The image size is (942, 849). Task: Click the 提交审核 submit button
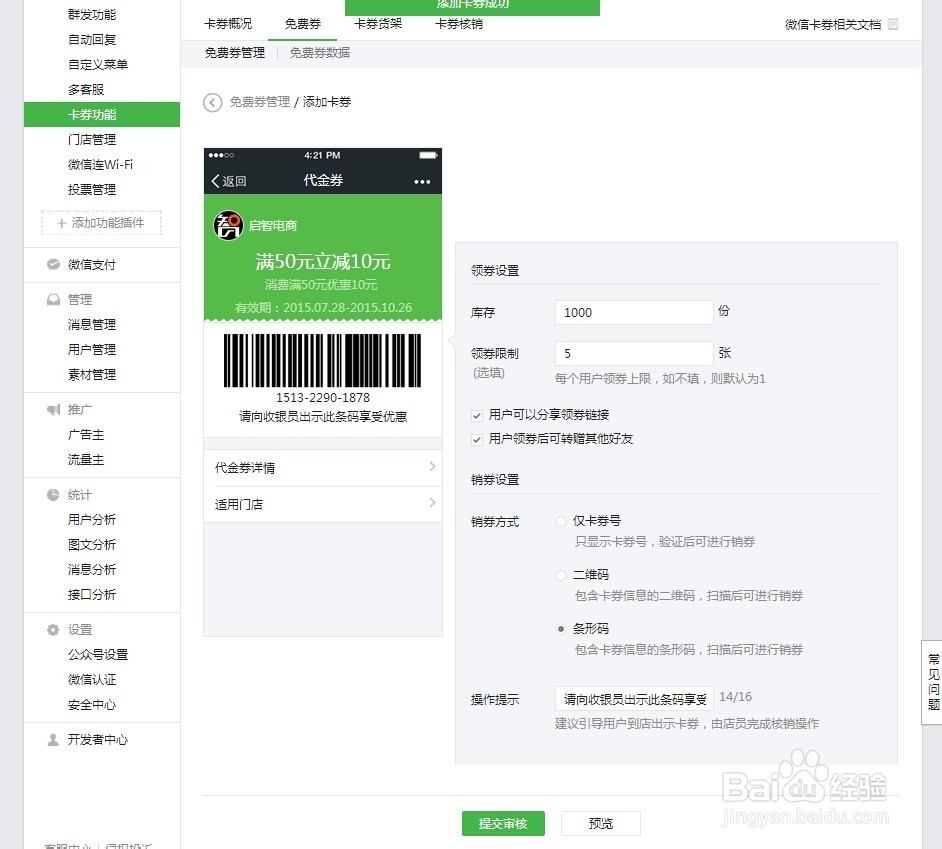coord(503,823)
